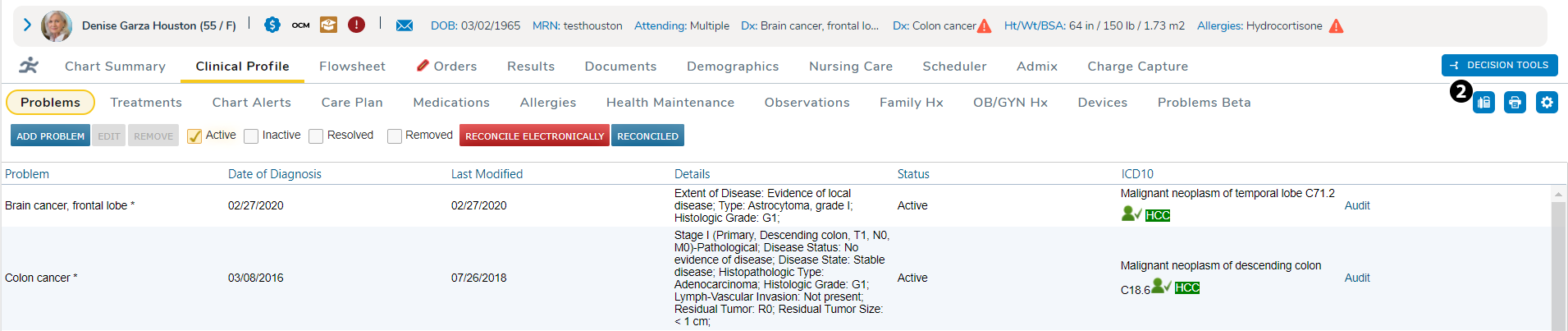This screenshot has width=1568, height=331.
Task: Click the red exclamation alert icon
Action: pos(356,25)
